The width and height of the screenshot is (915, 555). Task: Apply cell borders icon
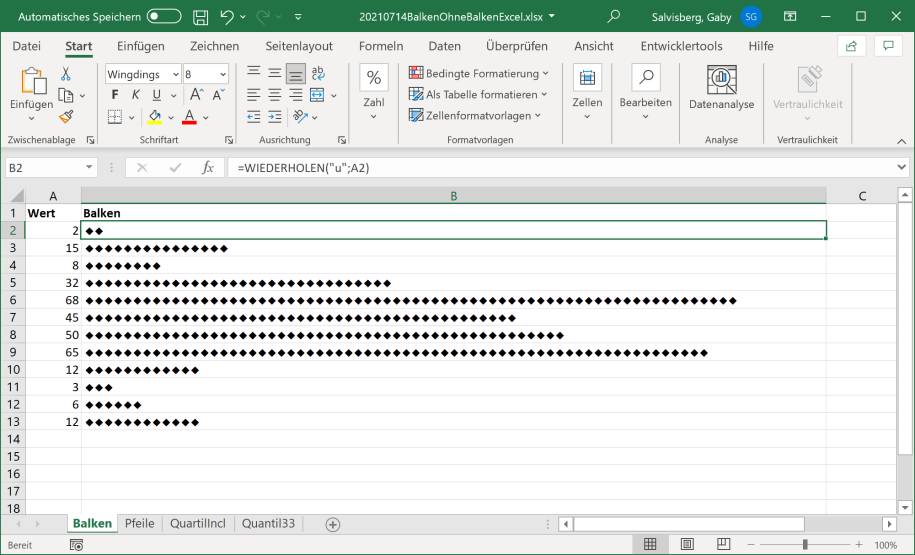115,117
